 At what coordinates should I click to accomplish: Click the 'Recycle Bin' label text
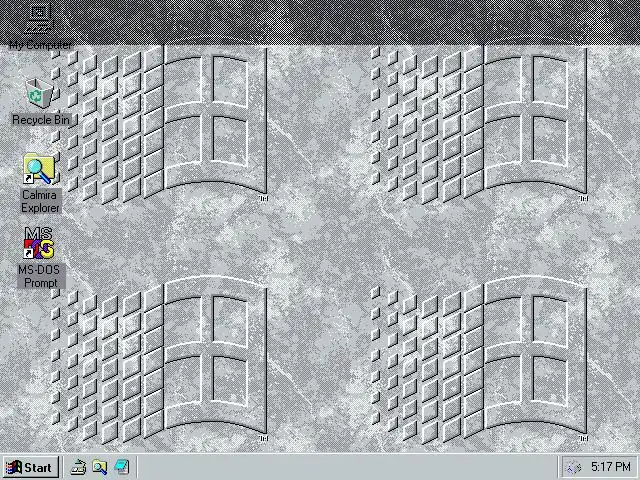click(41, 120)
